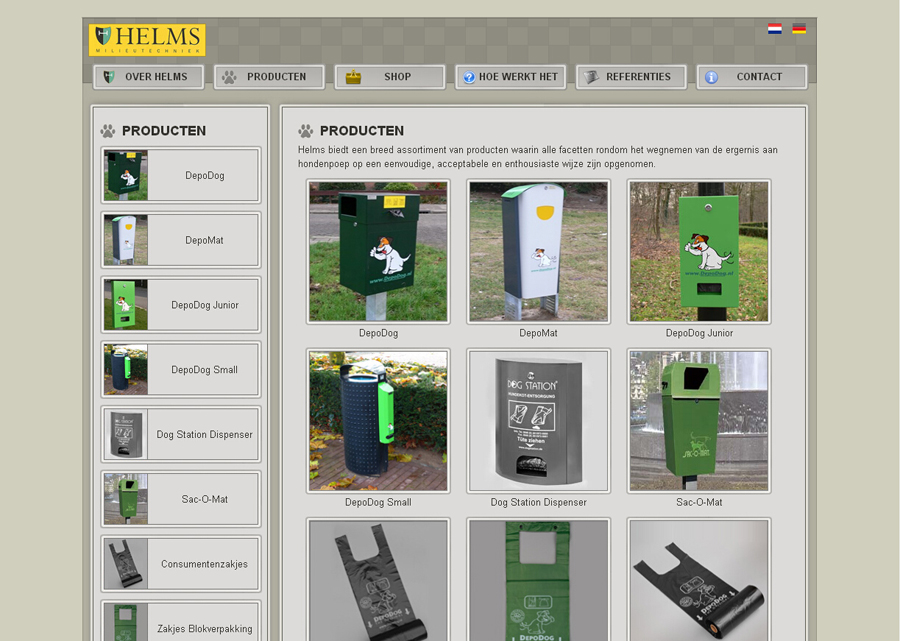Go to the Shop page

click(390, 77)
